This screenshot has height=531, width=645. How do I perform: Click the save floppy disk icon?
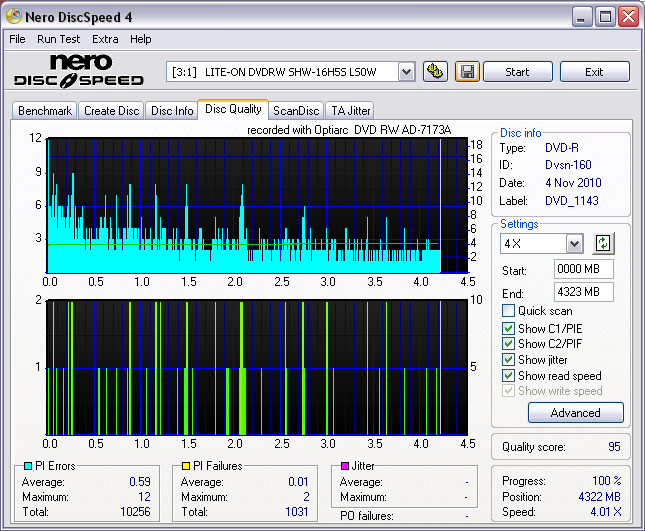[467, 72]
